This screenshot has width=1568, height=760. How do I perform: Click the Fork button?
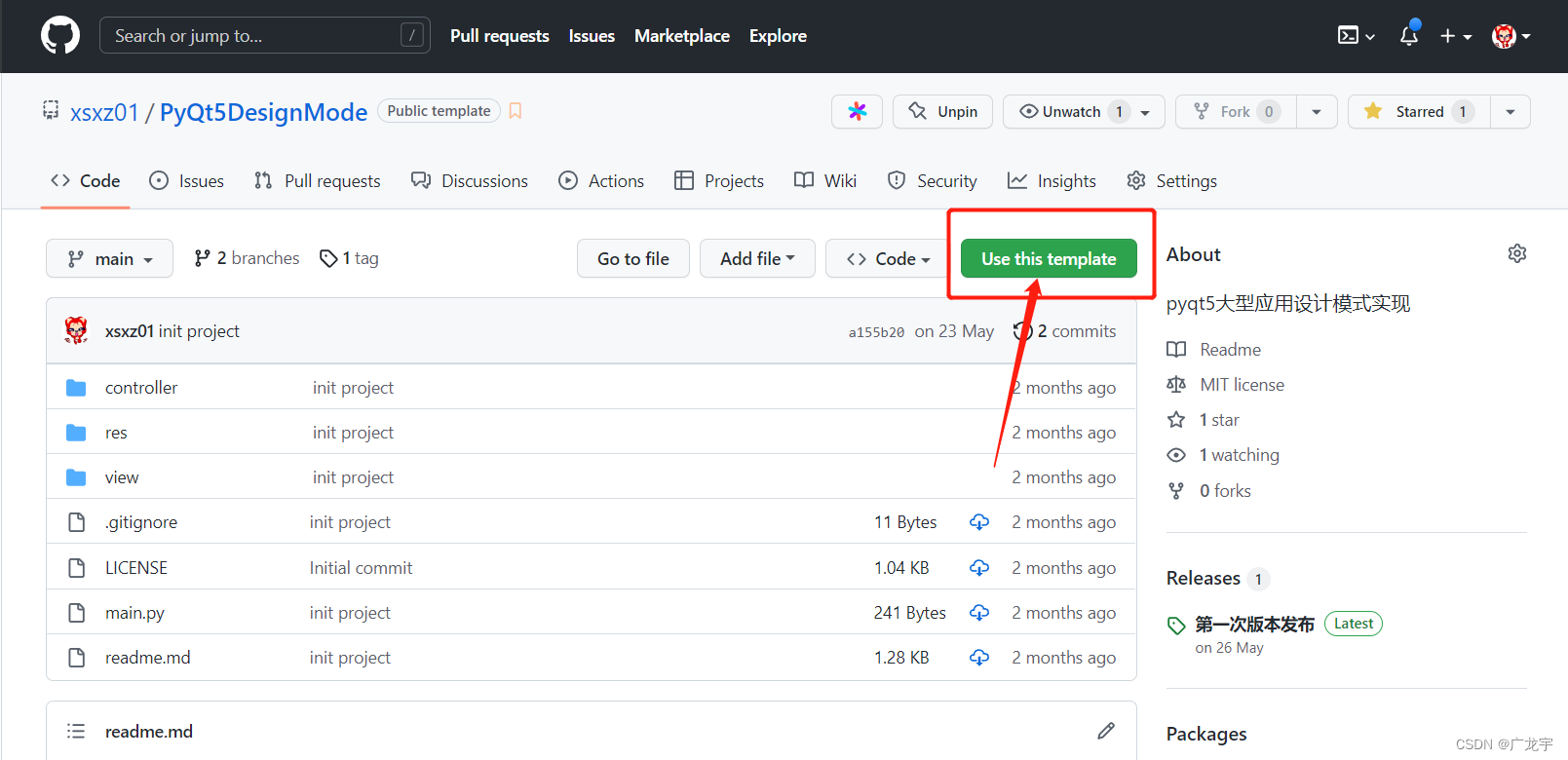(1237, 111)
